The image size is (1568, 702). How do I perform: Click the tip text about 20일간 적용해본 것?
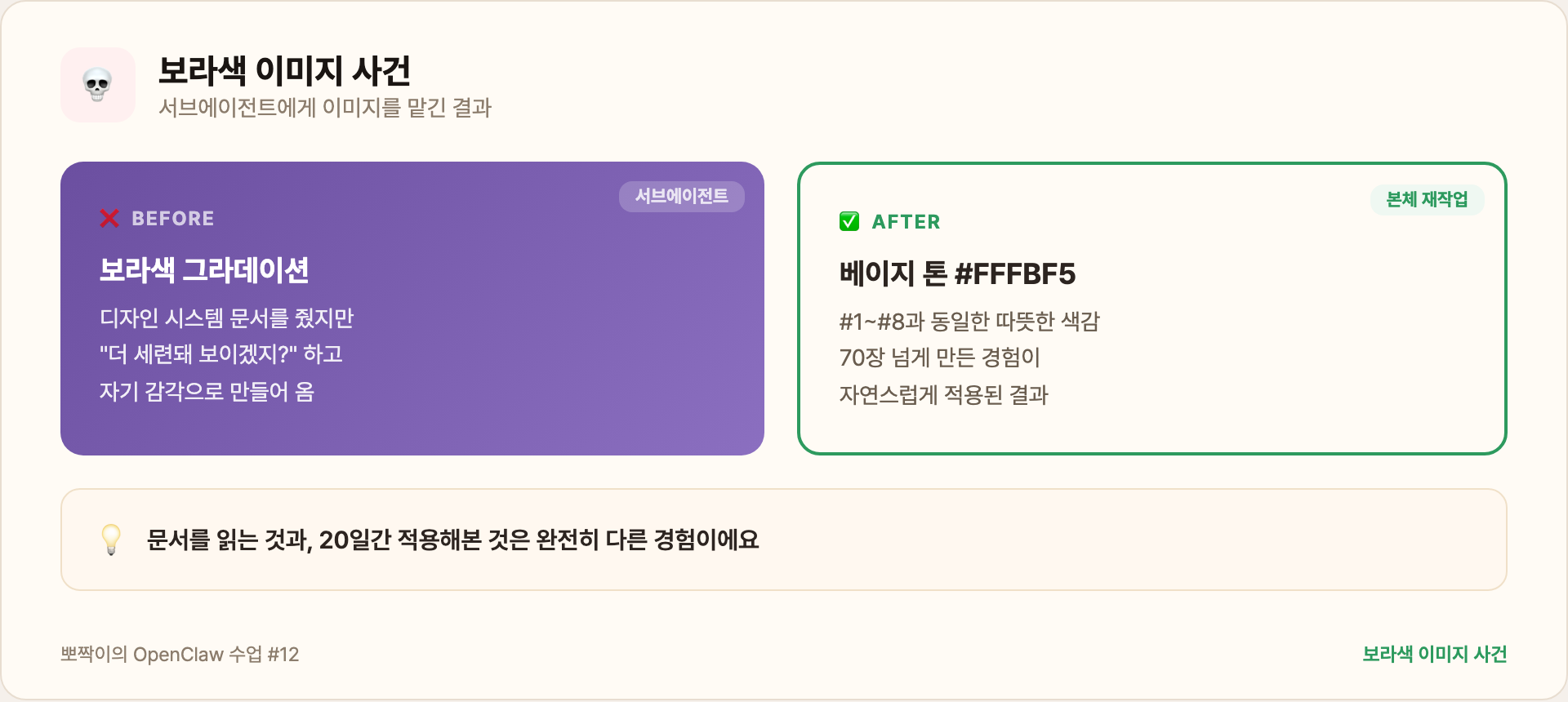click(452, 540)
